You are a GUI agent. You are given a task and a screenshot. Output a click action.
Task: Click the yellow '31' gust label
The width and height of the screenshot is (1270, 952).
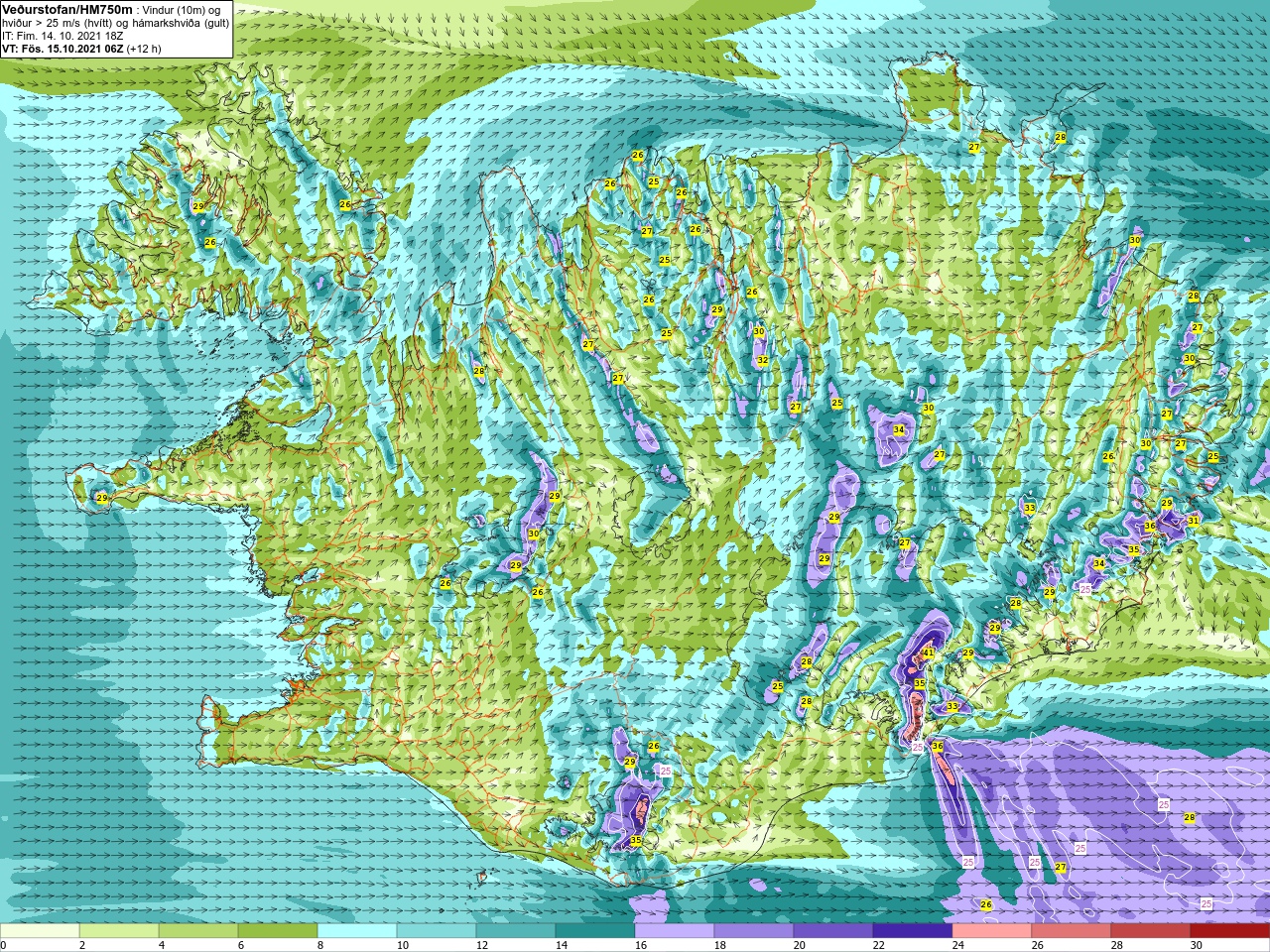pos(1194,520)
